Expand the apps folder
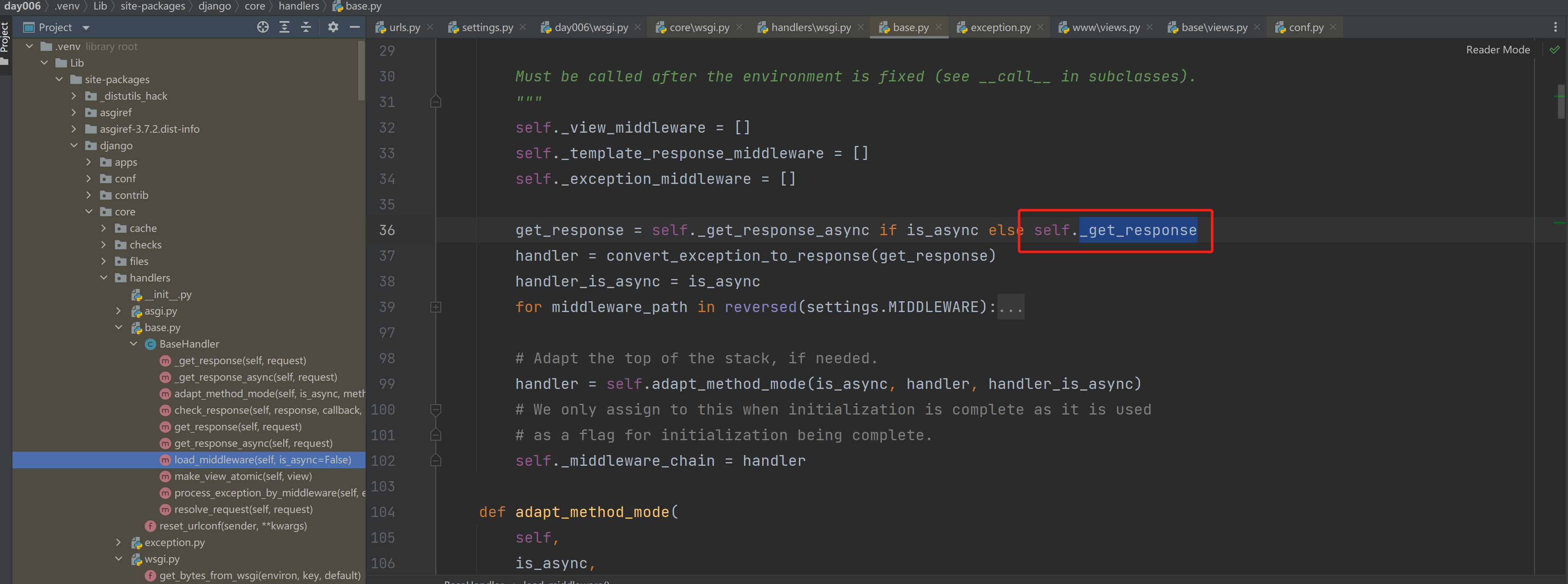Image resolution: width=1568 pixels, height=584 pixels. [89, 162]
